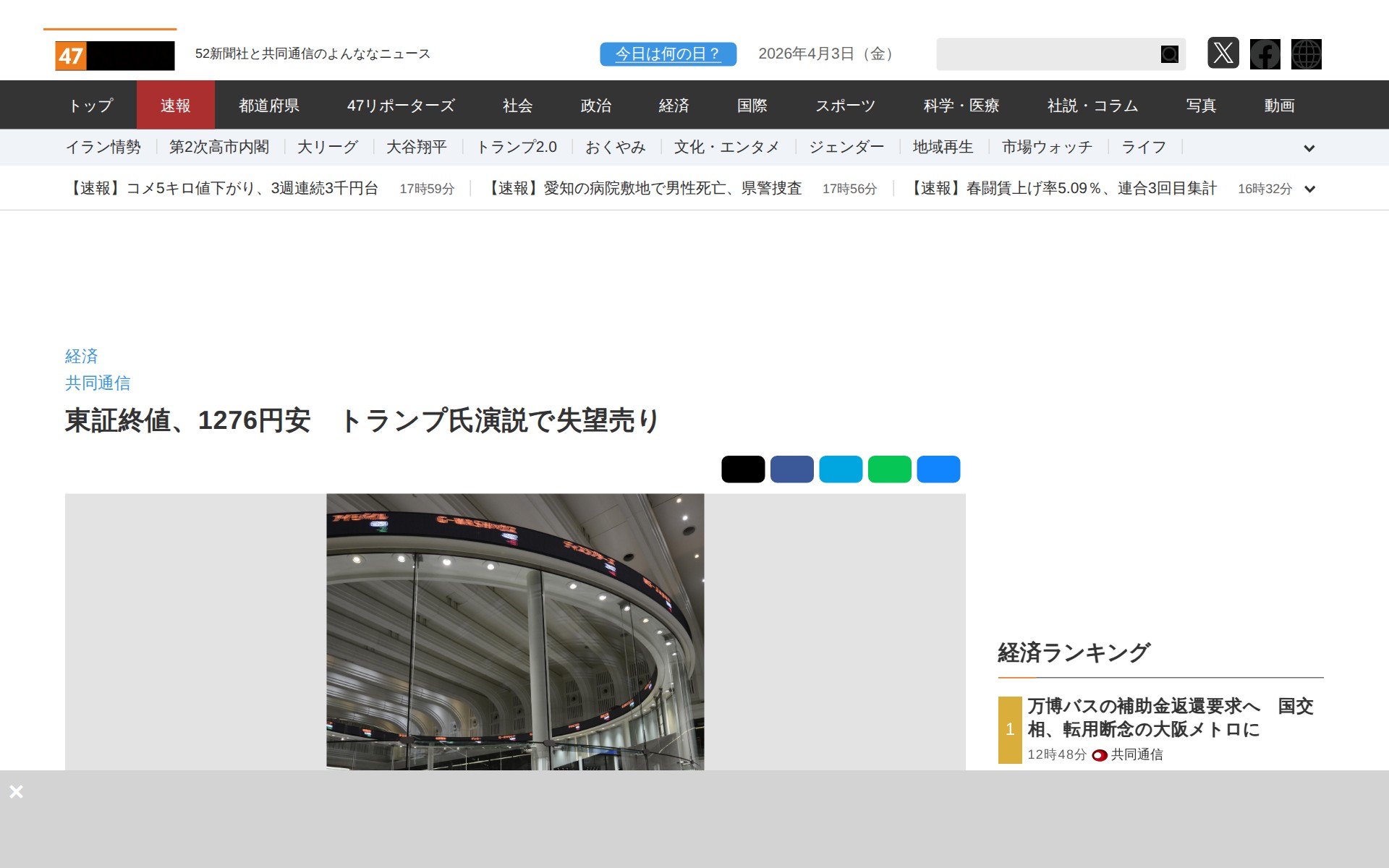This screenshot has width=1389, height=868.
Task: Expand the breaking news ticker chevron
Action: point(1309,190)
